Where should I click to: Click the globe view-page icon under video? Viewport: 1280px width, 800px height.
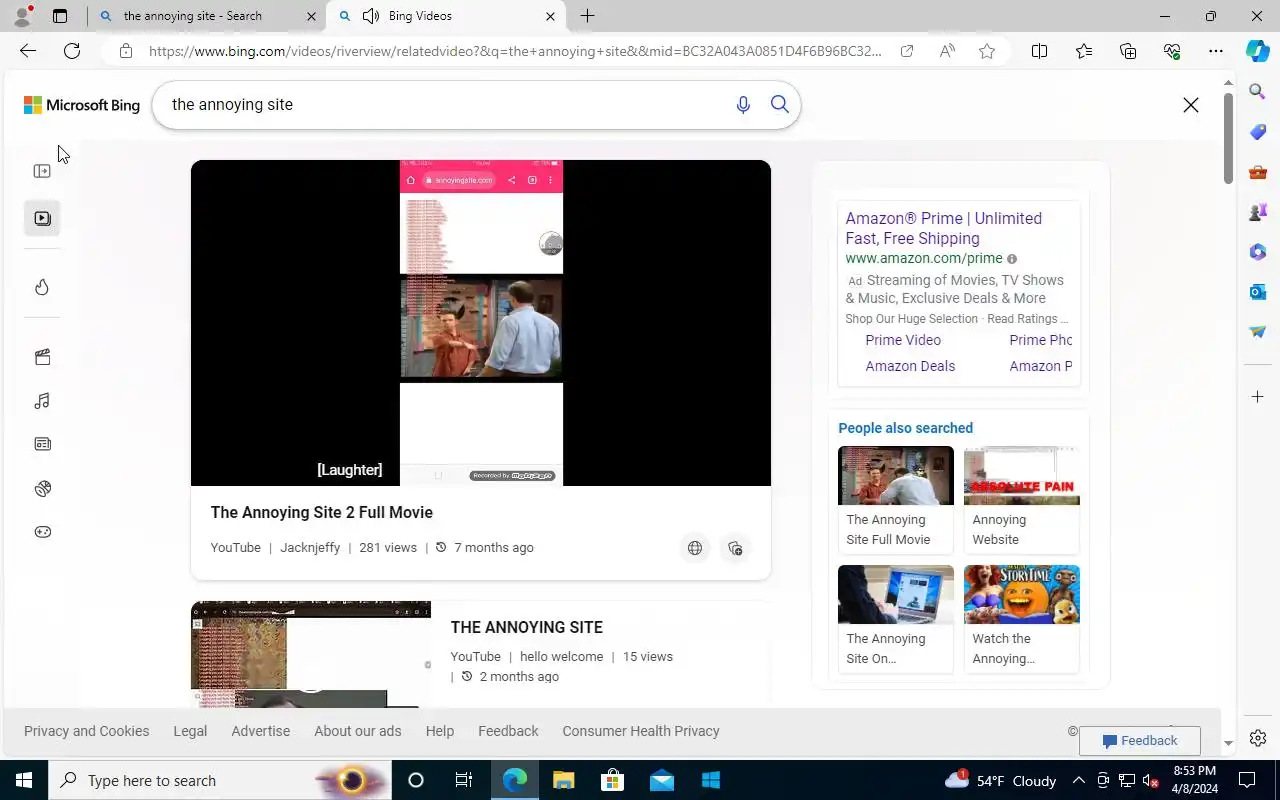pos(695,548)
